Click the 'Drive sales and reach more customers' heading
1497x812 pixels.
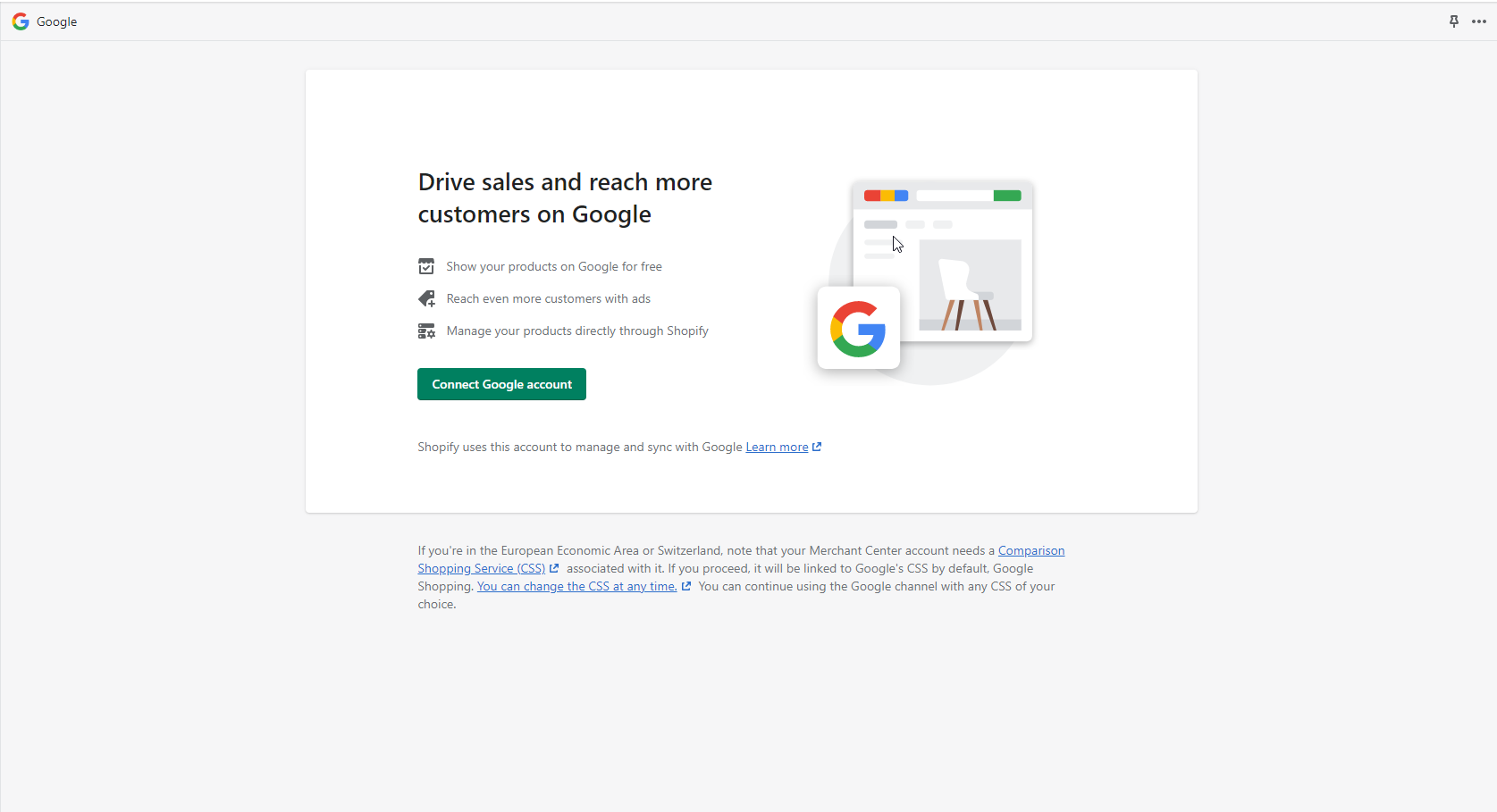coord(565,198)
